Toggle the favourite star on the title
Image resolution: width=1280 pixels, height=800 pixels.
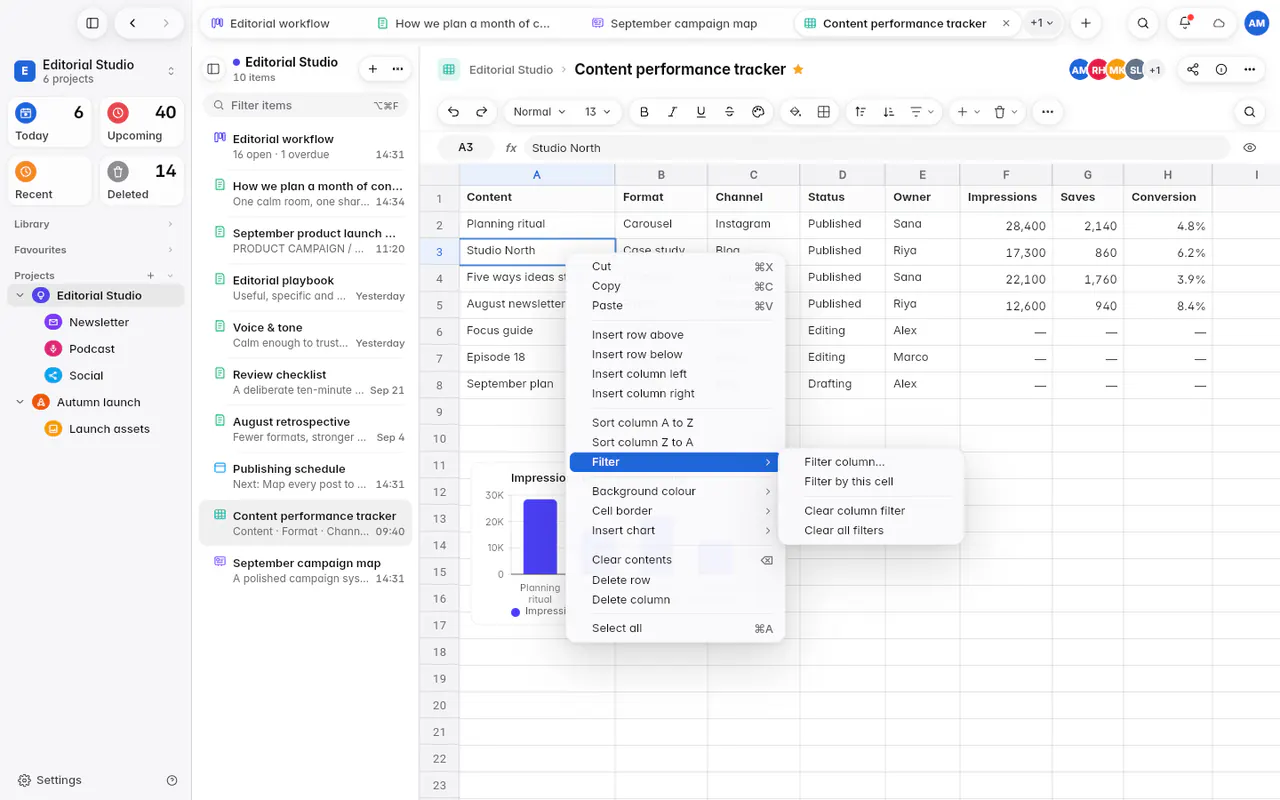[798, 69]
